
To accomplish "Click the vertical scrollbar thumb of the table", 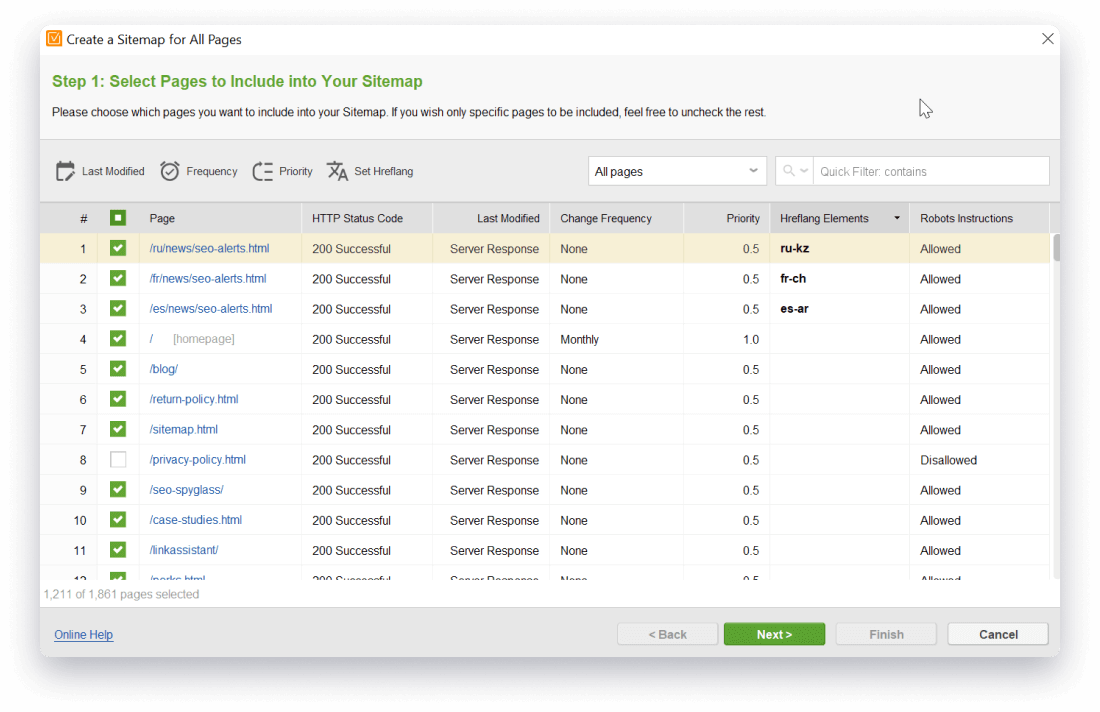I will click(x=1056, y=248).
